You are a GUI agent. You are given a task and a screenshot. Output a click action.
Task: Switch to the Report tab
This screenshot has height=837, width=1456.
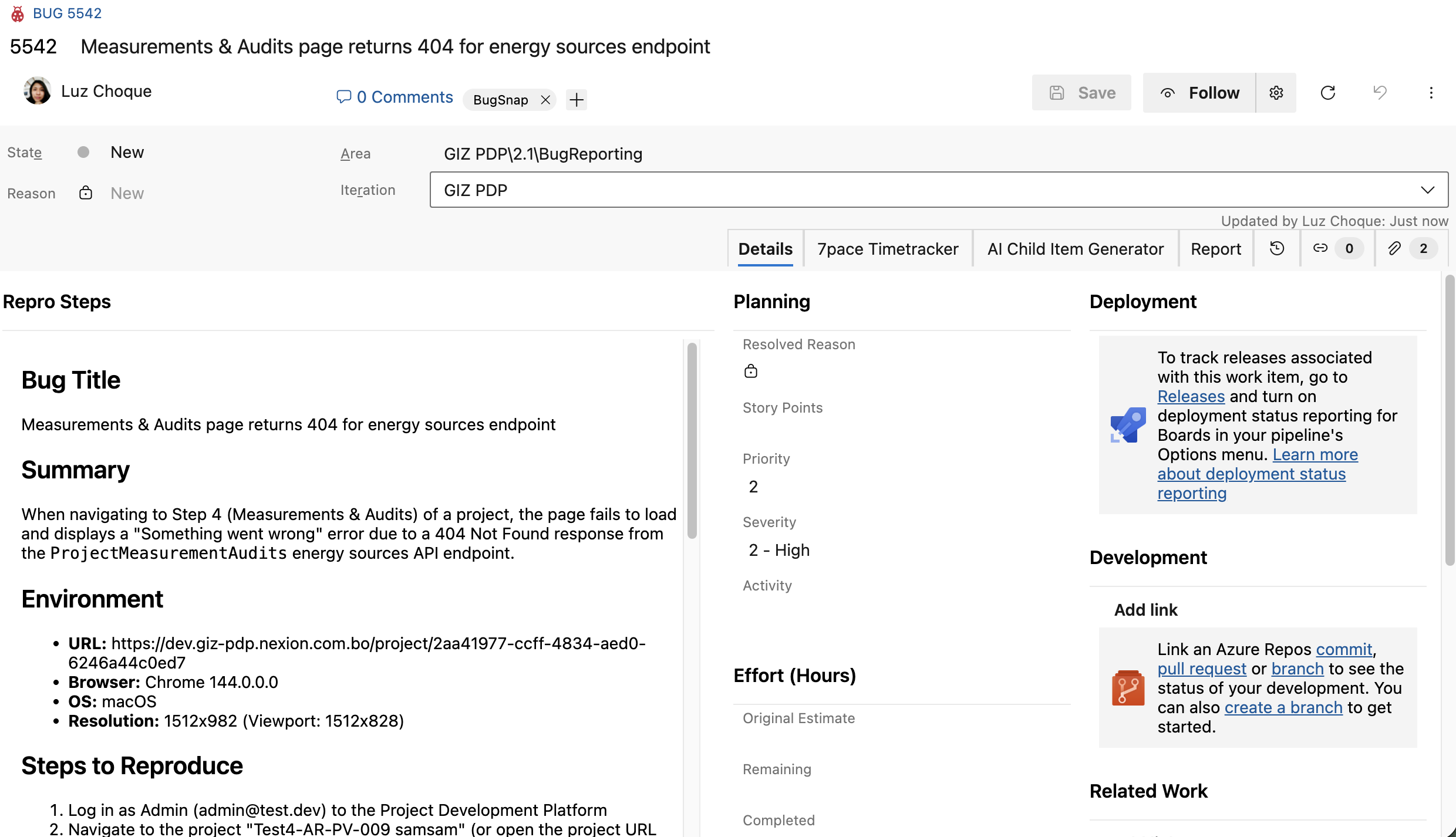(x=1215, y=249)
